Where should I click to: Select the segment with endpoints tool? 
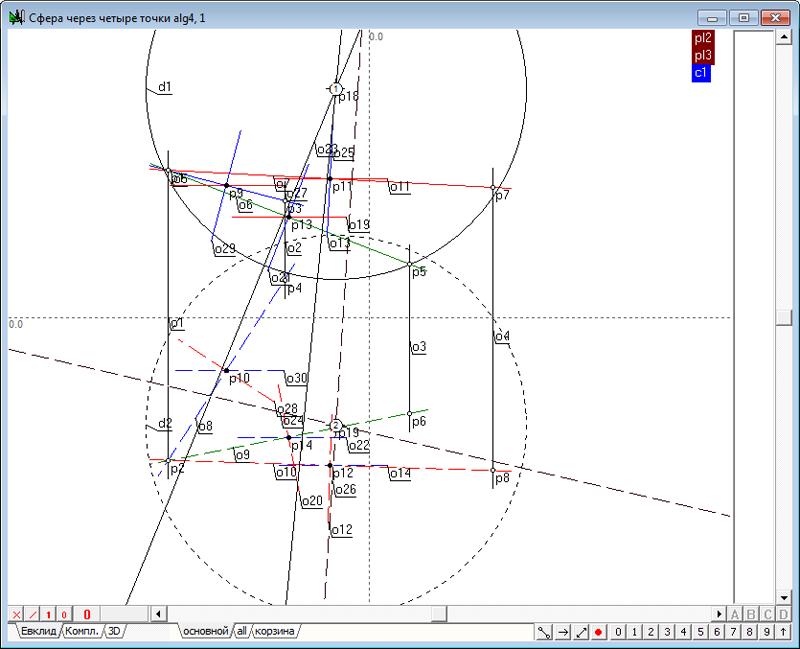(544, 632)
